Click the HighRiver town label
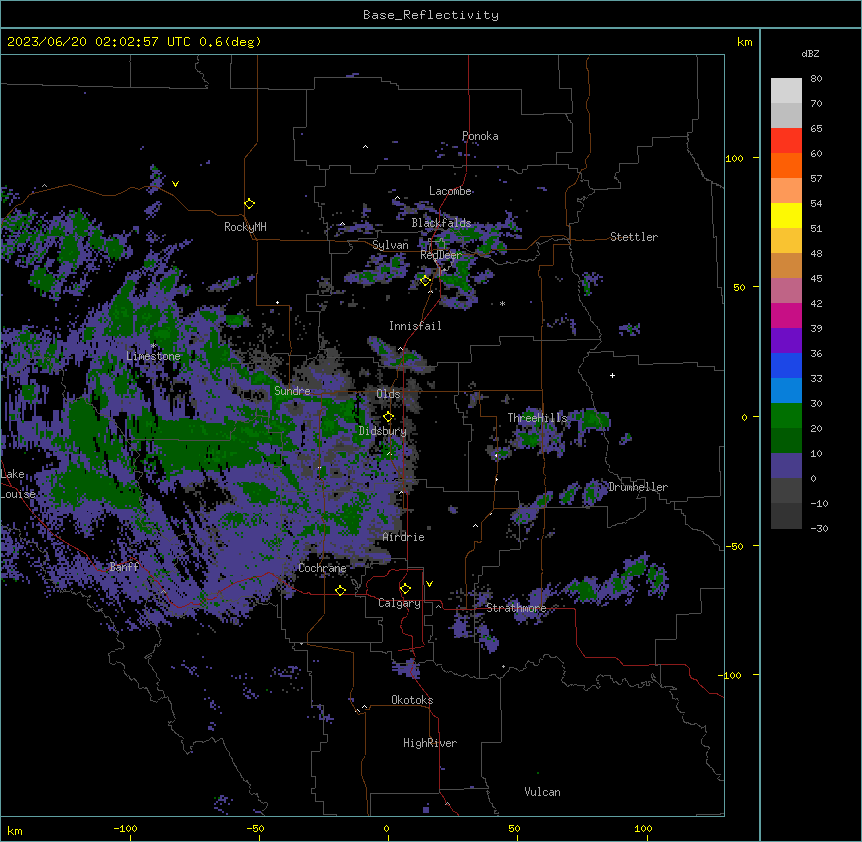862x842 pixels. point(430,743)
